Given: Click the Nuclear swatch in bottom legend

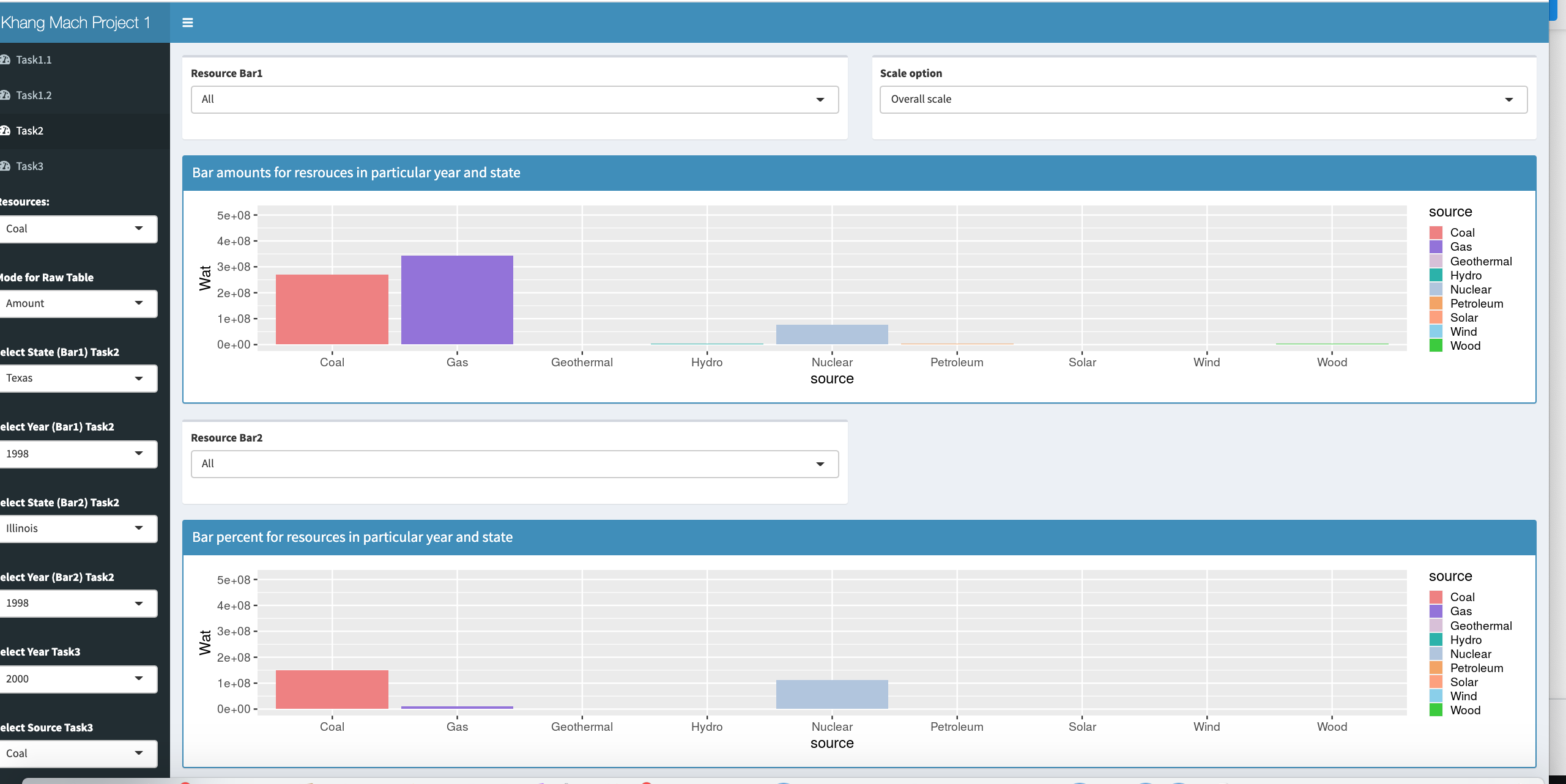Looking at the screenshot, I should click(x=1436, y=654).
